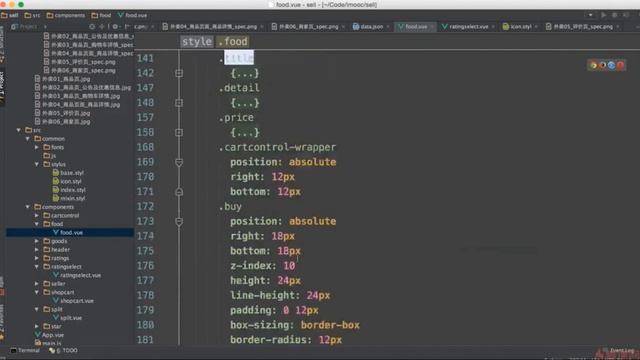Image resolution: width=640 pixels, height=360 pixels.
Task: Click collapse-all icon in Project panel header
Action: pyautogui.click(x=102, y=27)
